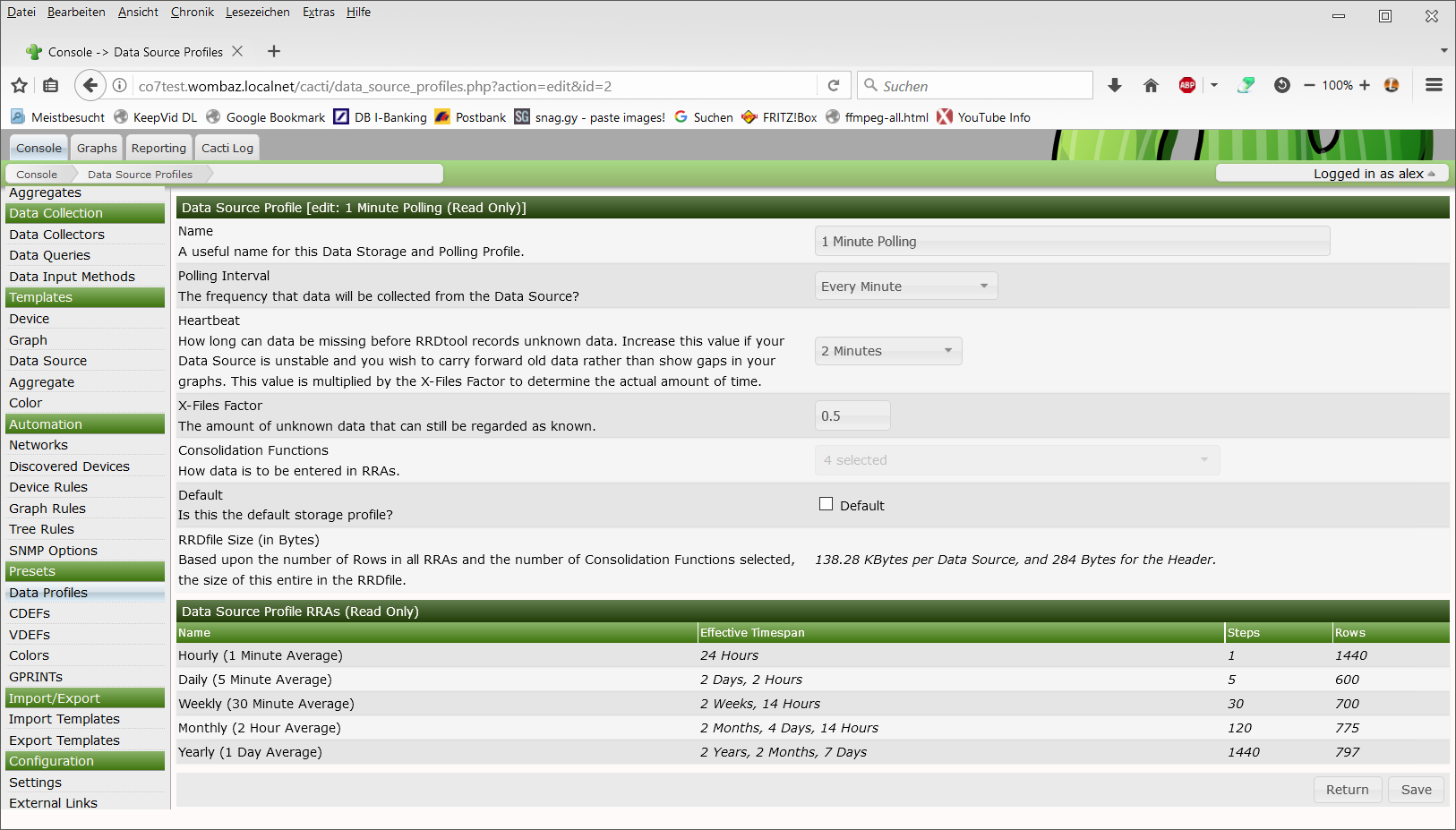The height and width of the screenshot is (830, 1456).
Task: Open the tab list dropdown arrow
Action: tap(1443, 51)
